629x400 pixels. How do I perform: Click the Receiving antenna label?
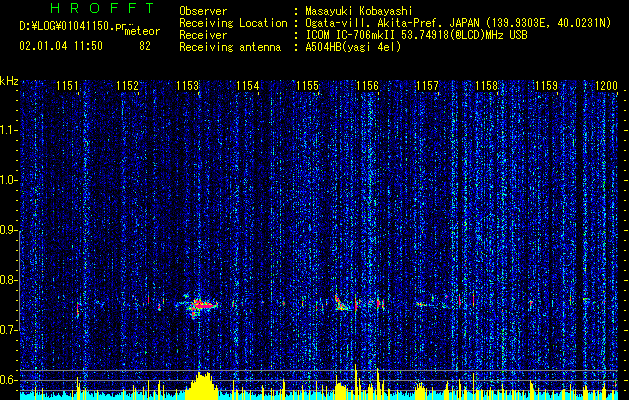pos(230,47)
